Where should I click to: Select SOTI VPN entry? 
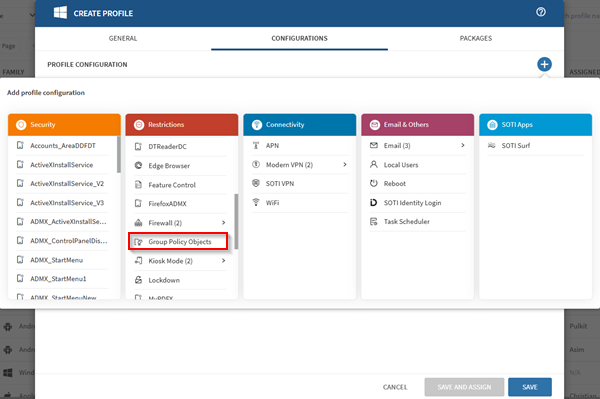(x=300, y=183)
